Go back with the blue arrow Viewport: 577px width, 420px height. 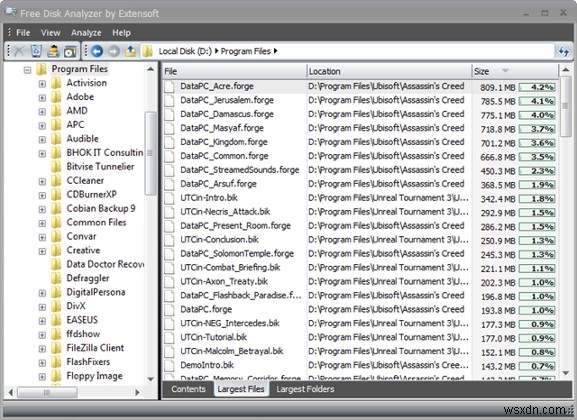(x=97, y=51)
